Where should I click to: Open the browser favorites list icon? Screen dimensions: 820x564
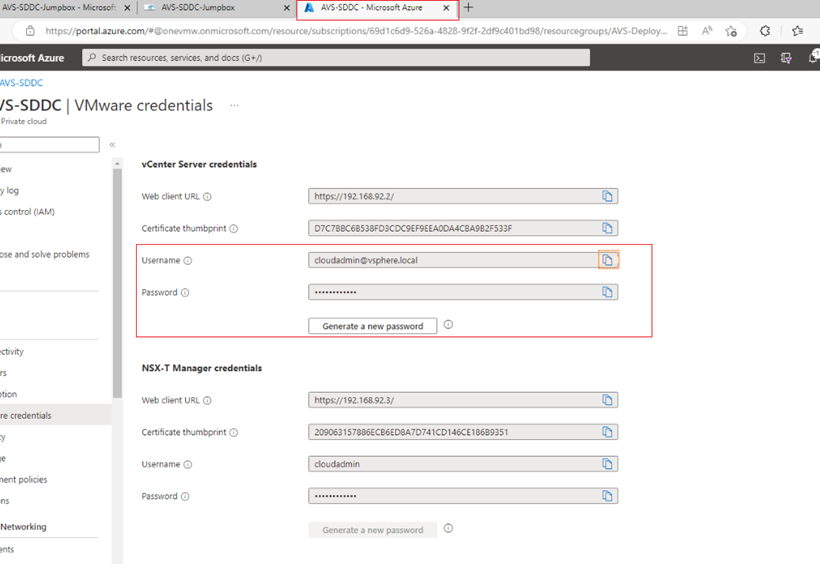tap(798, 31)
